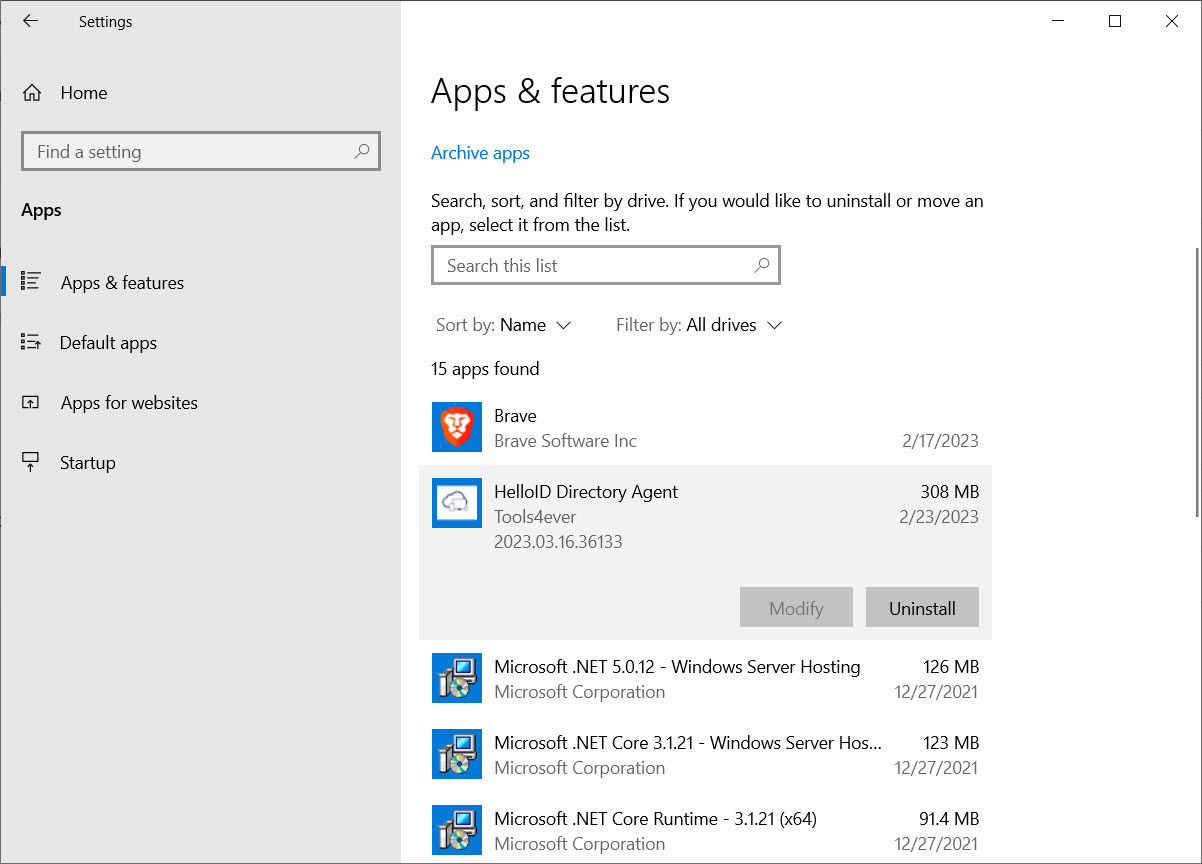
Task: Click the Apps for websites icon
Action: click(31, 402)
